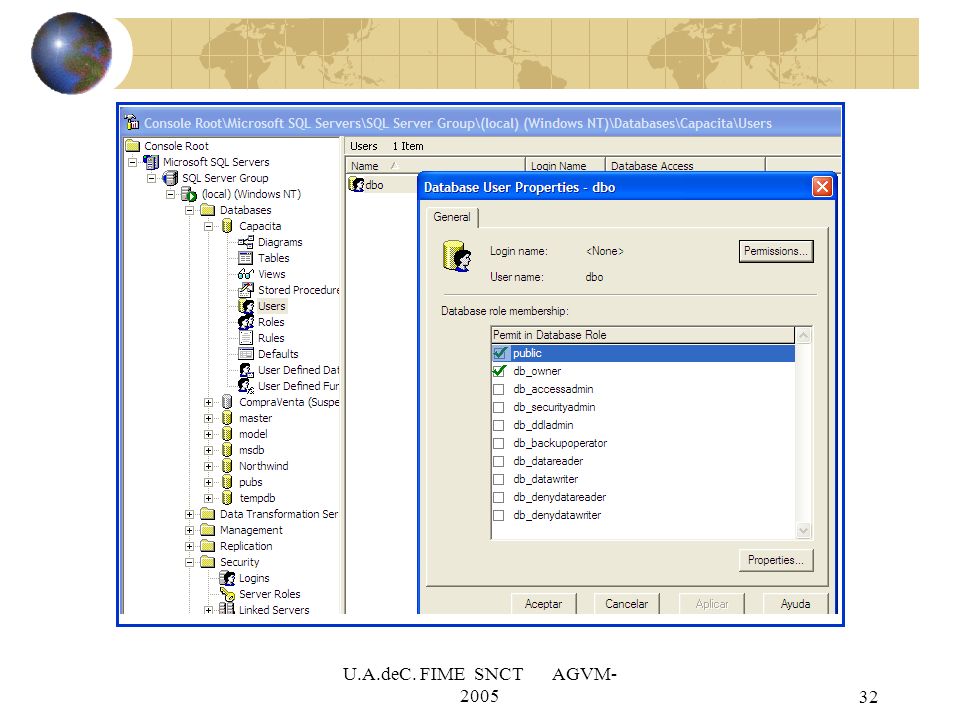Expand the Data Transformation Services node
The height and width of the screenshot is (720, 960).
pyautogui.click(x=189, y=514)
